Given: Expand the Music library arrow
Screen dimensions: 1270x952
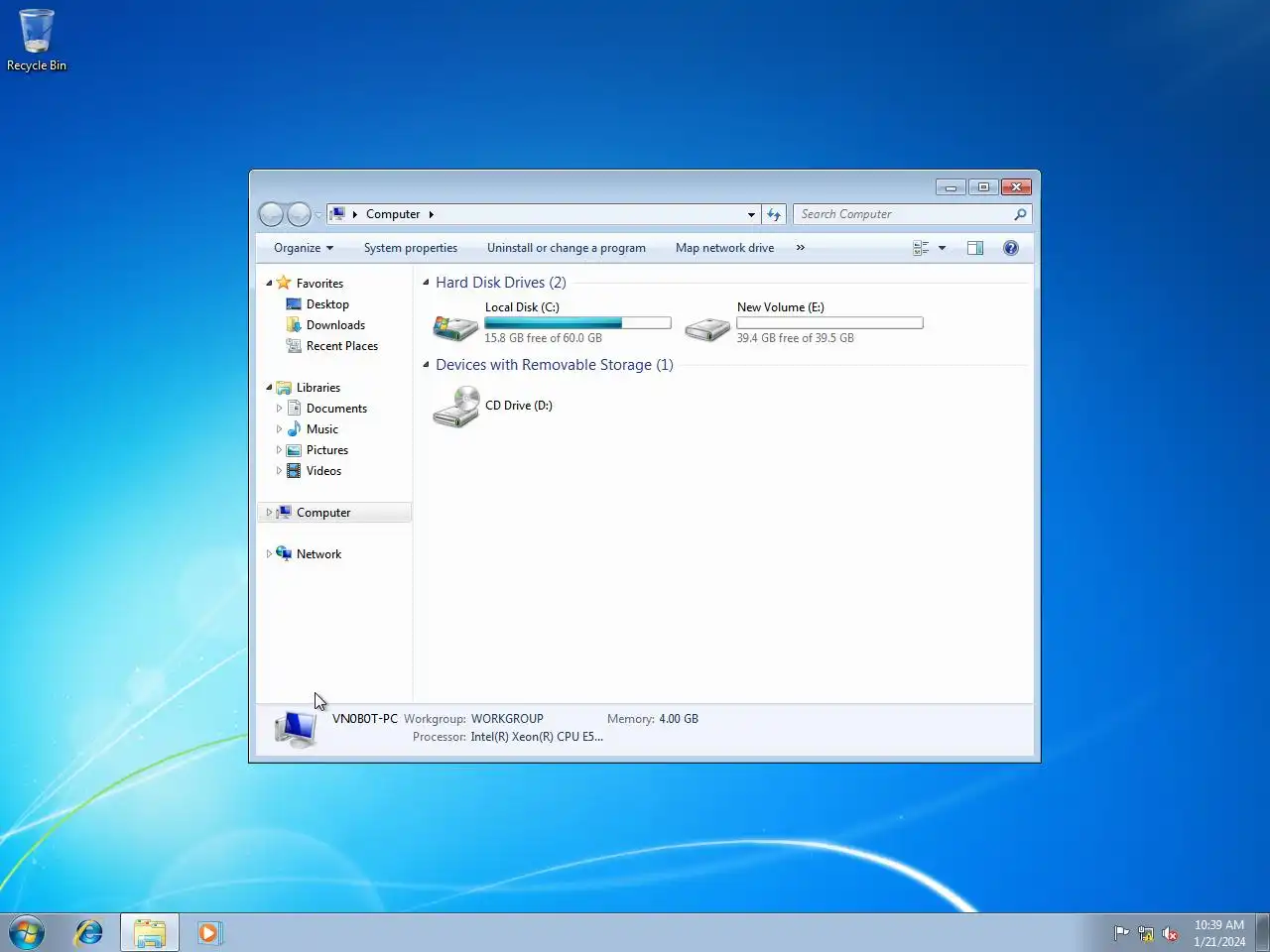Looking at the screenshot, I should [279, 429].
